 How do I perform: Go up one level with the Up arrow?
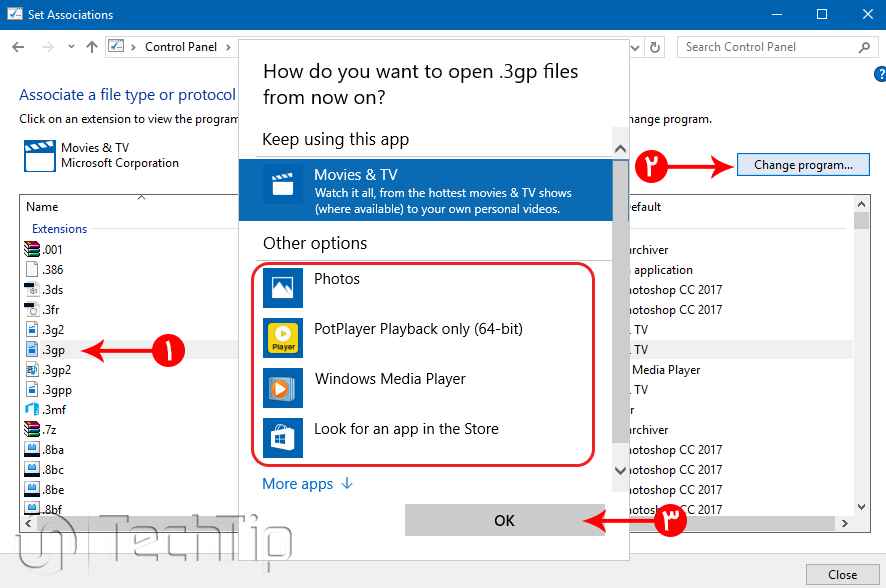coord(92,47)
